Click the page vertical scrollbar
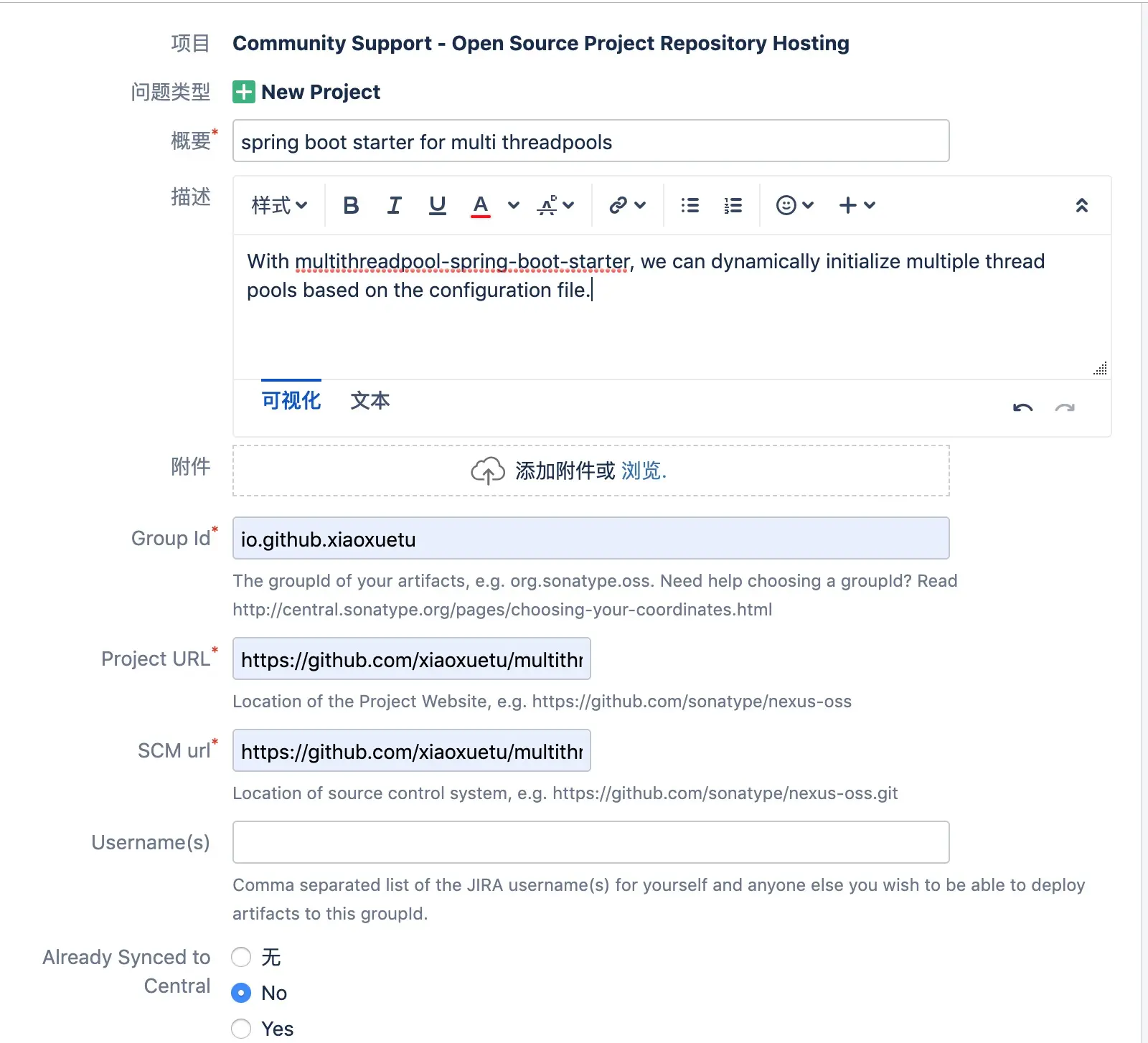Viewport: 1148px width, 1043px height. pyautogui.click(x=1144, y=522)
